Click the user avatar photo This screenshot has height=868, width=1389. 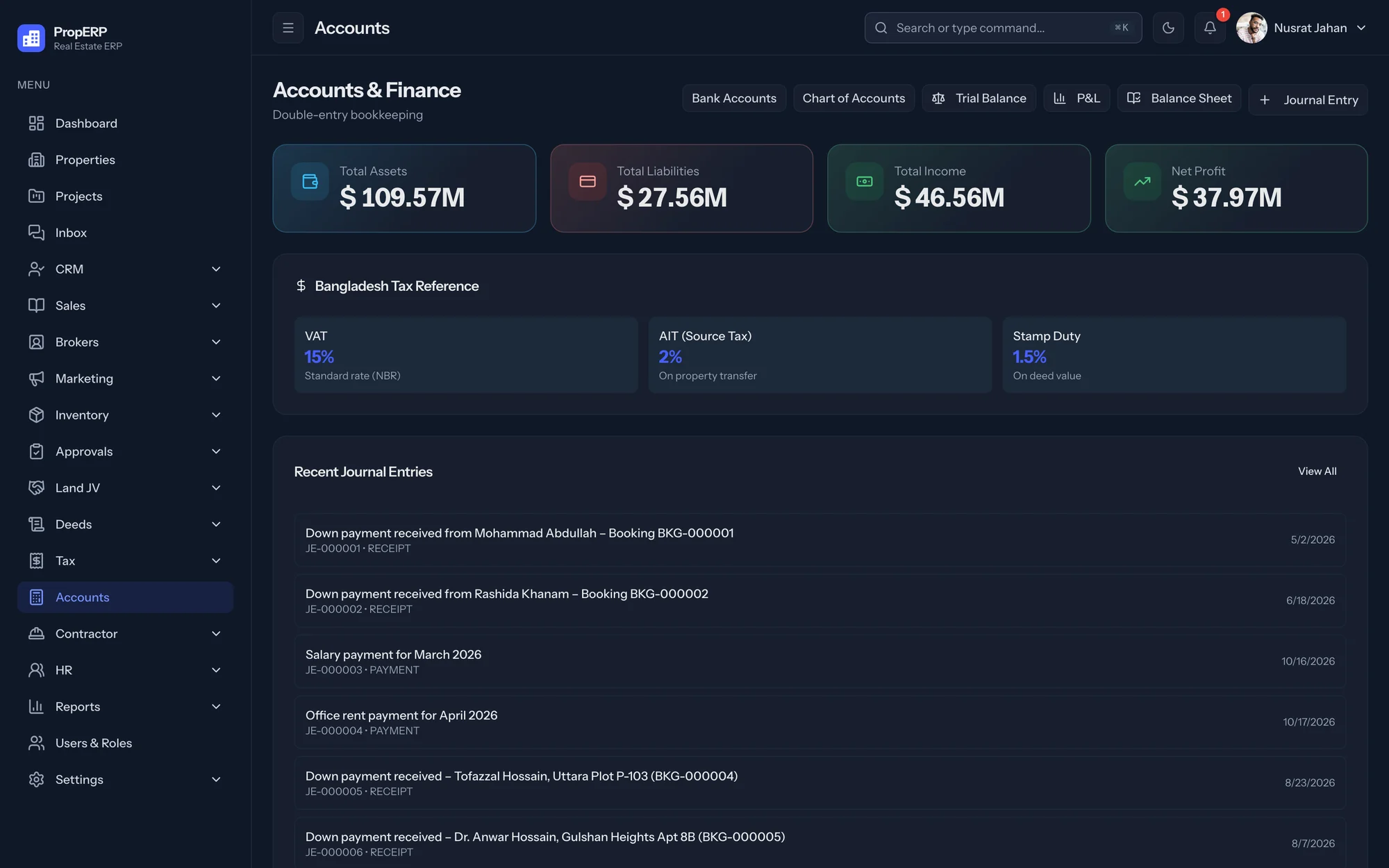pos(1251,28)
